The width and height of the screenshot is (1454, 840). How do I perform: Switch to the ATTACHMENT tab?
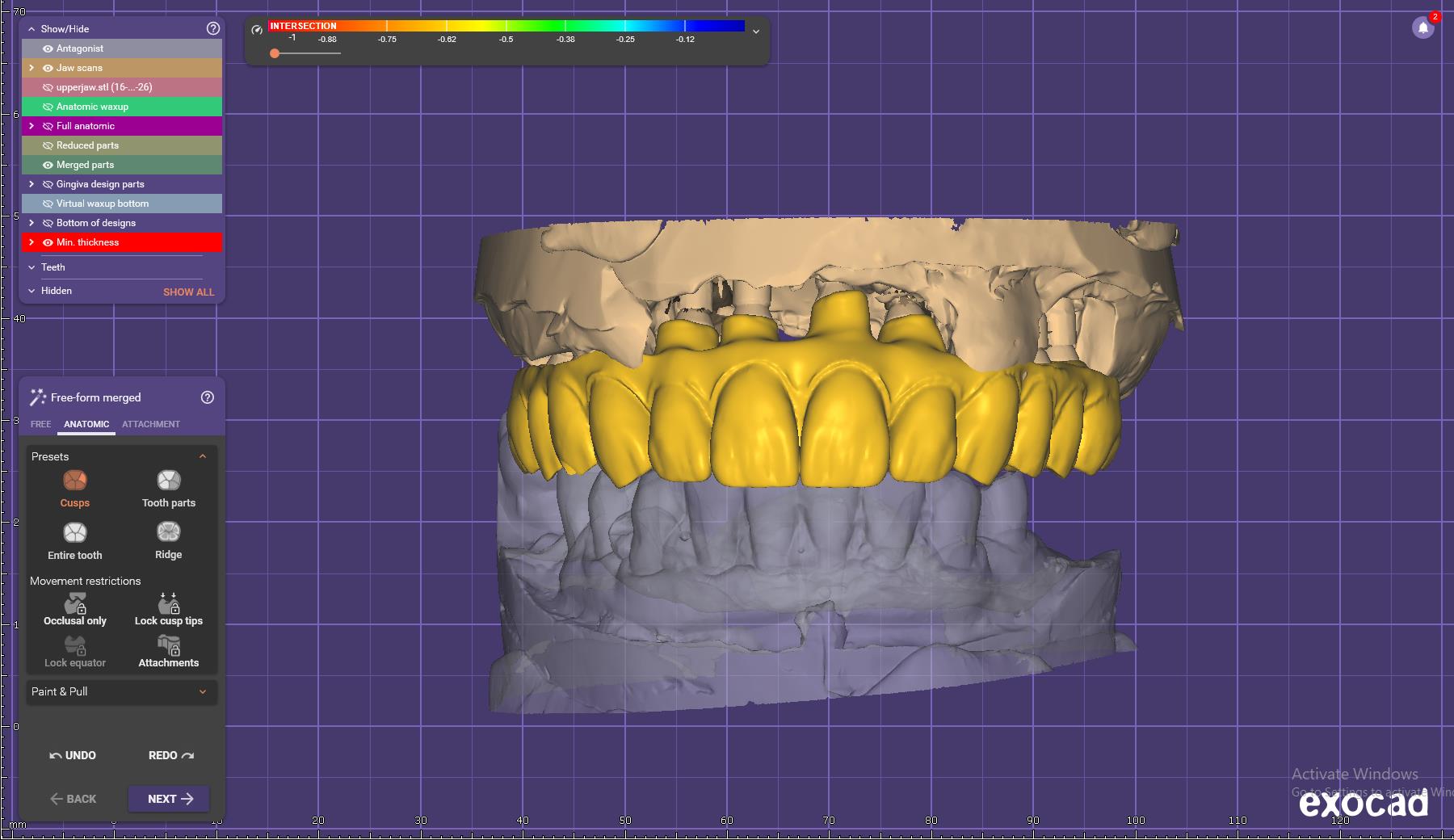pos(151,424)
